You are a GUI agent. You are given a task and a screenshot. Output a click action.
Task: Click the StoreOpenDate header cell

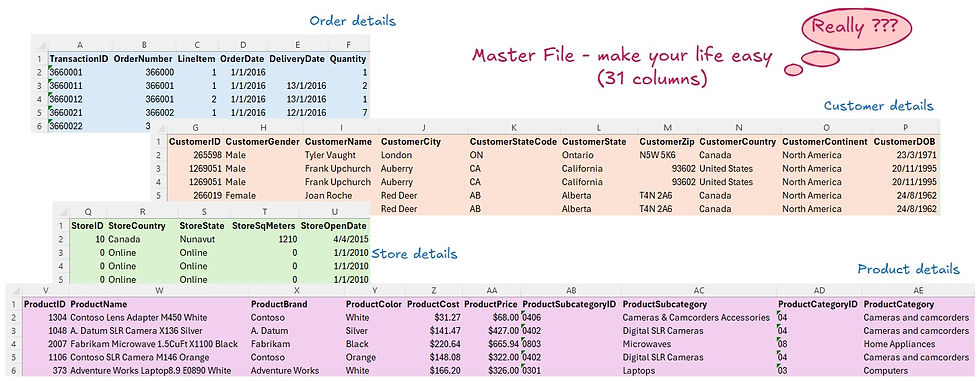[334, 225]
